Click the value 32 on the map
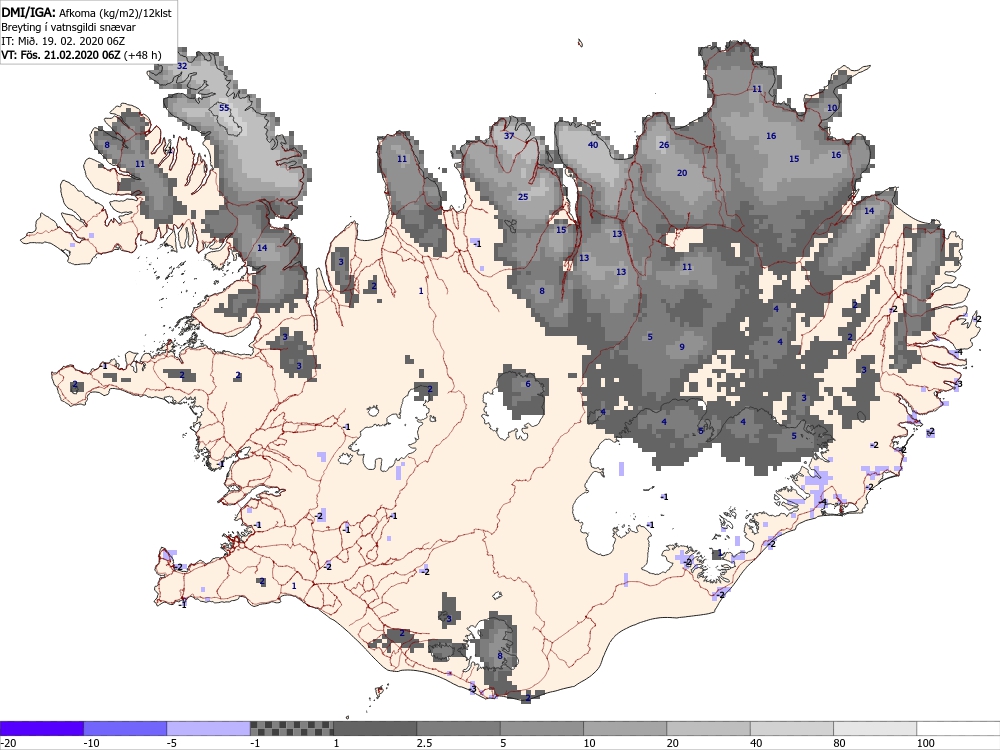 (182, 66)
